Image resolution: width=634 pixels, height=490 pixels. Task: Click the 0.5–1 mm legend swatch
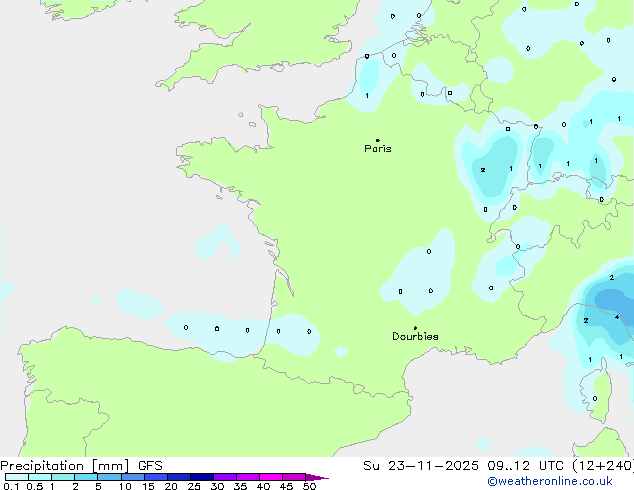point(40,477)
